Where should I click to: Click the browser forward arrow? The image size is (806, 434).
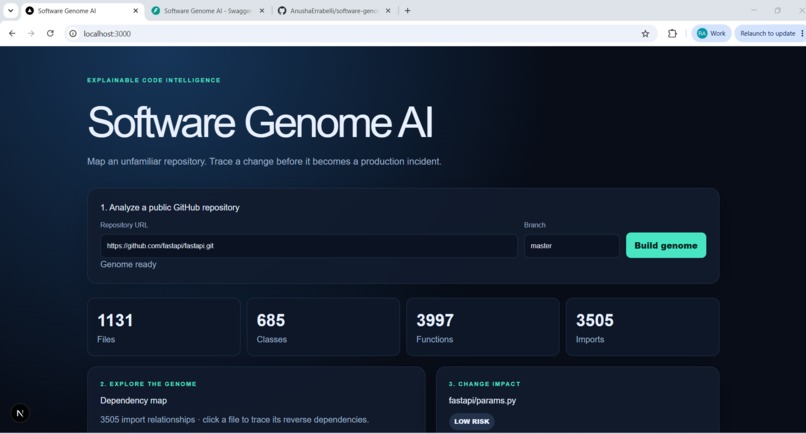[x=31, y=33]
